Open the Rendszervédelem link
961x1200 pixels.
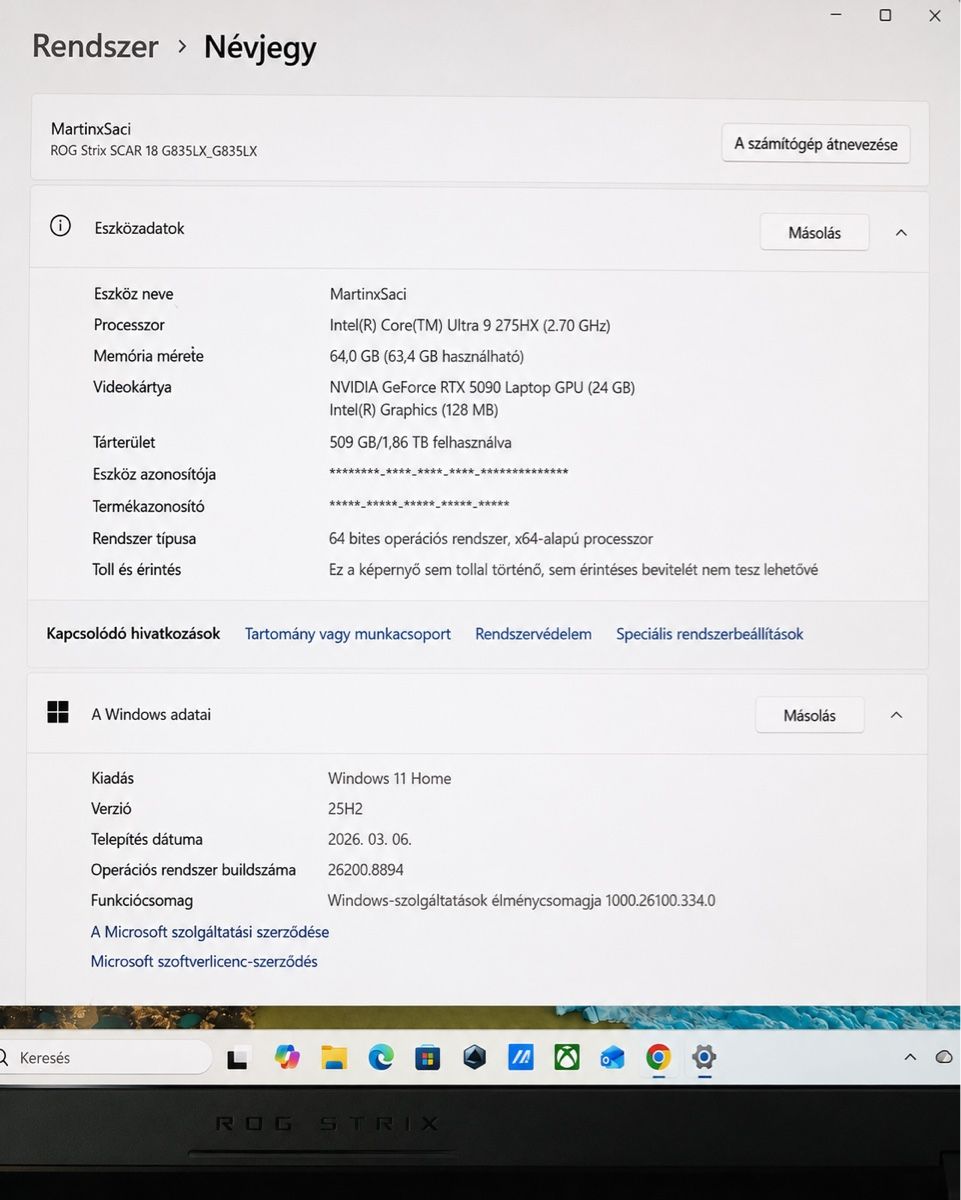click(x=533, y=633)
